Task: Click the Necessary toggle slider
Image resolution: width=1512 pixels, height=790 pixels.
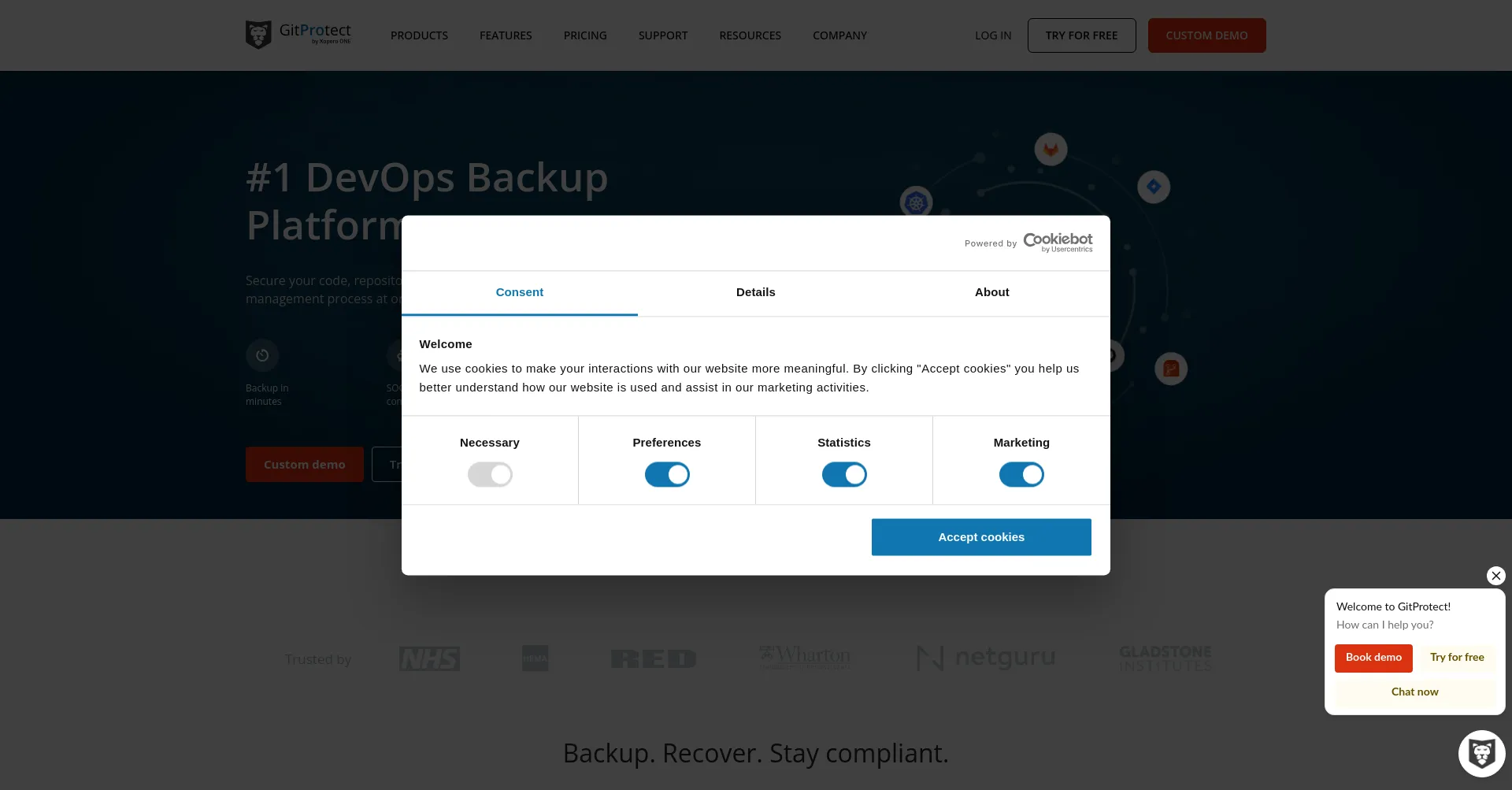Action: [490, 474]
